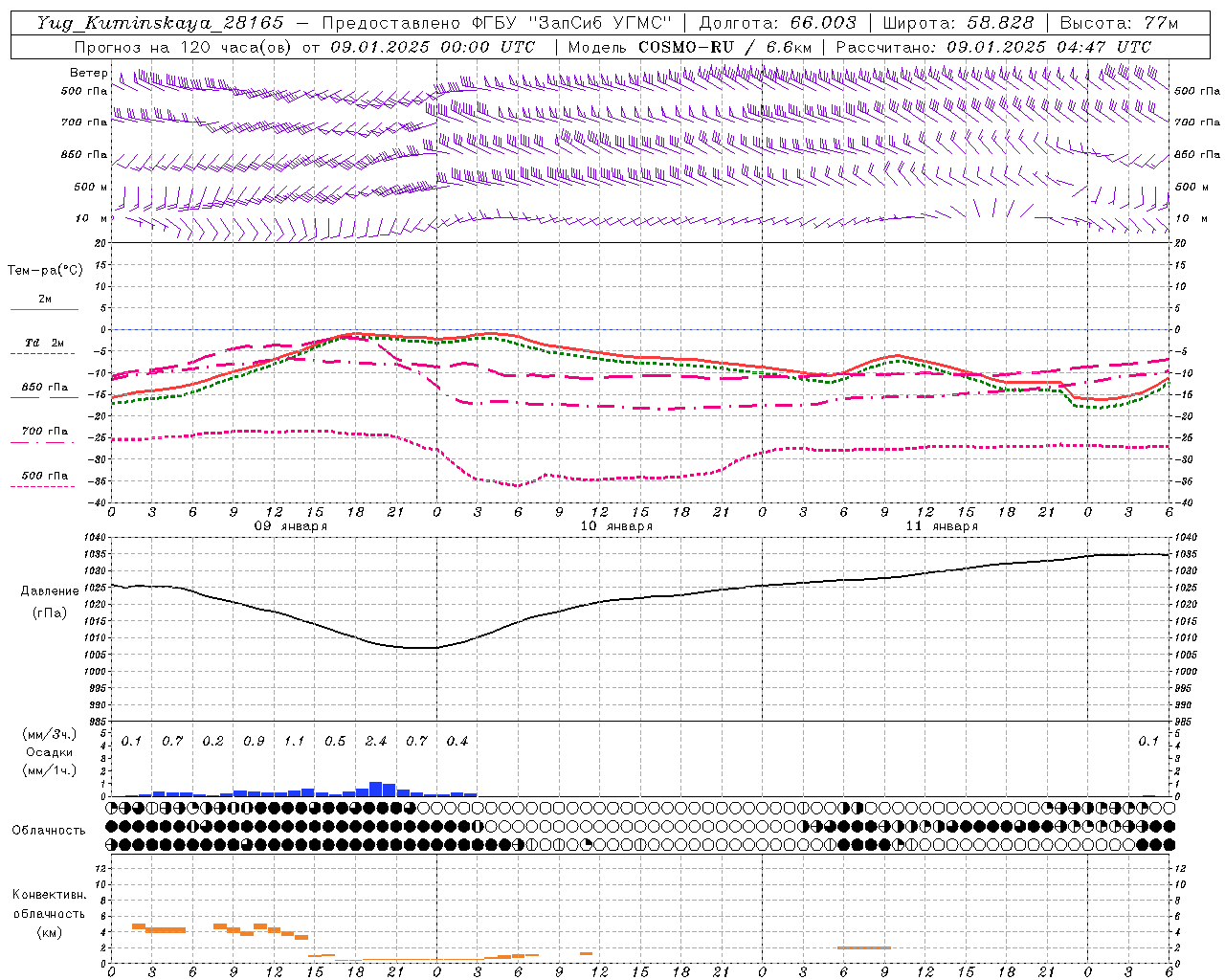Click the Td 2м legend label

pos(44,343)
